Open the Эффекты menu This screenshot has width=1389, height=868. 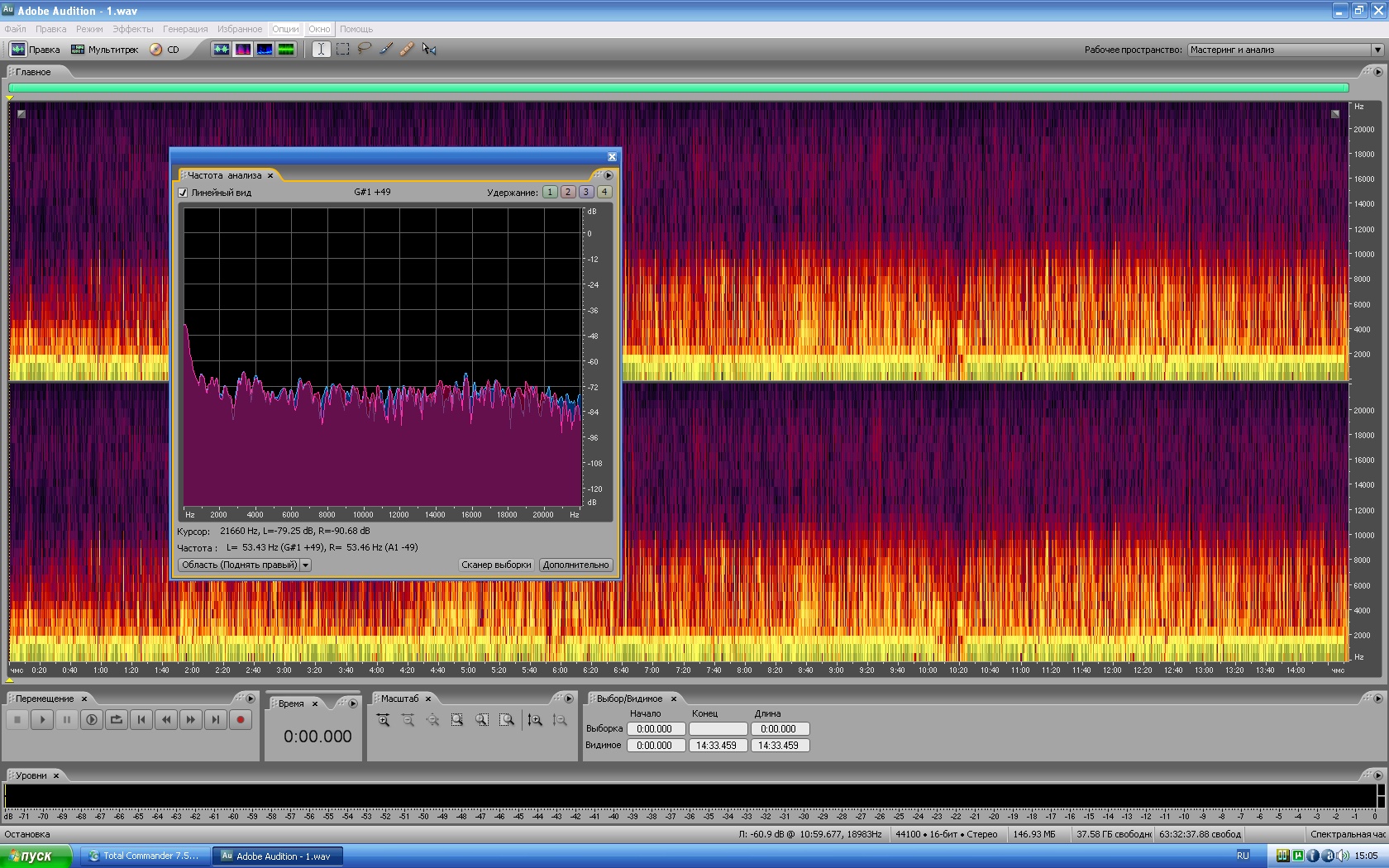[x=132, y=29]
